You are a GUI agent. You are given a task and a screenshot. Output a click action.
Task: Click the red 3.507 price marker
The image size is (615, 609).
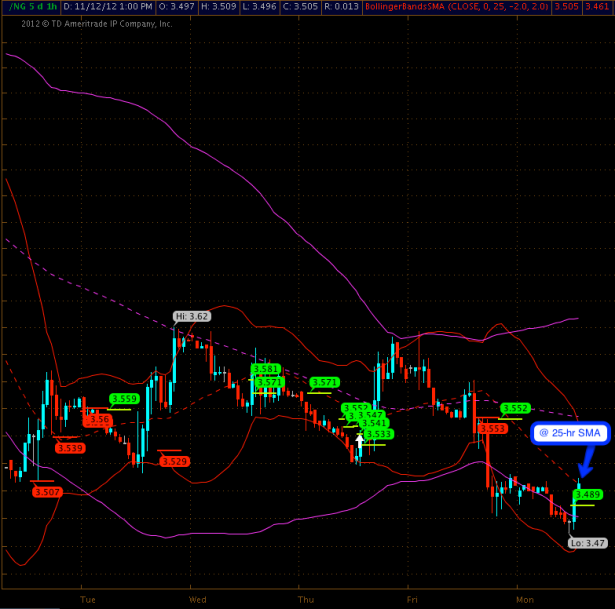[x=46, y=492]
